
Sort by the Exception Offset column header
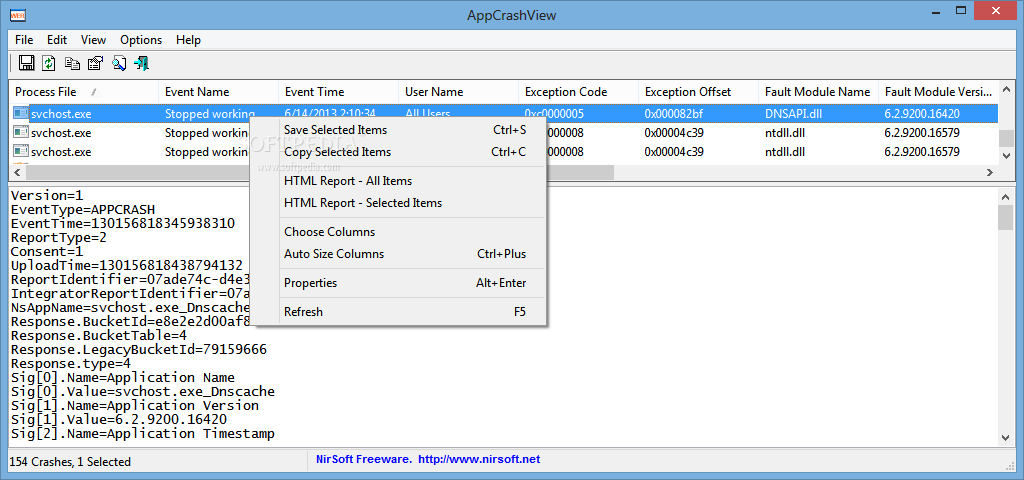click(x=699, y=92)
